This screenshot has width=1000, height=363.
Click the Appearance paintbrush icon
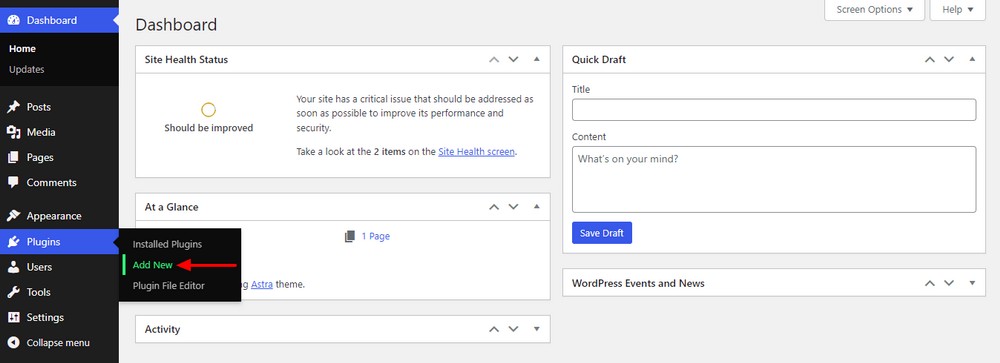pos(13,216)
